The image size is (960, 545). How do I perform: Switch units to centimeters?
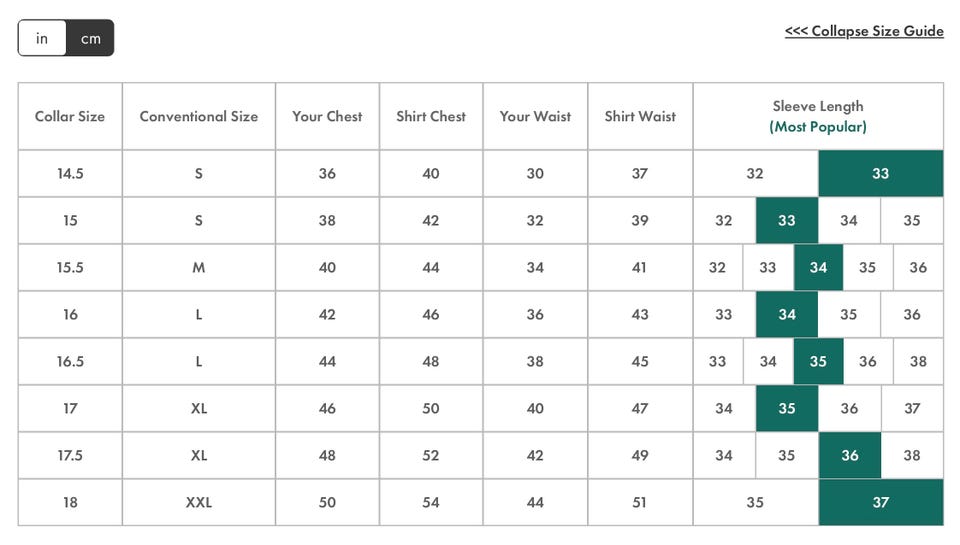click(x=90, y=38)
